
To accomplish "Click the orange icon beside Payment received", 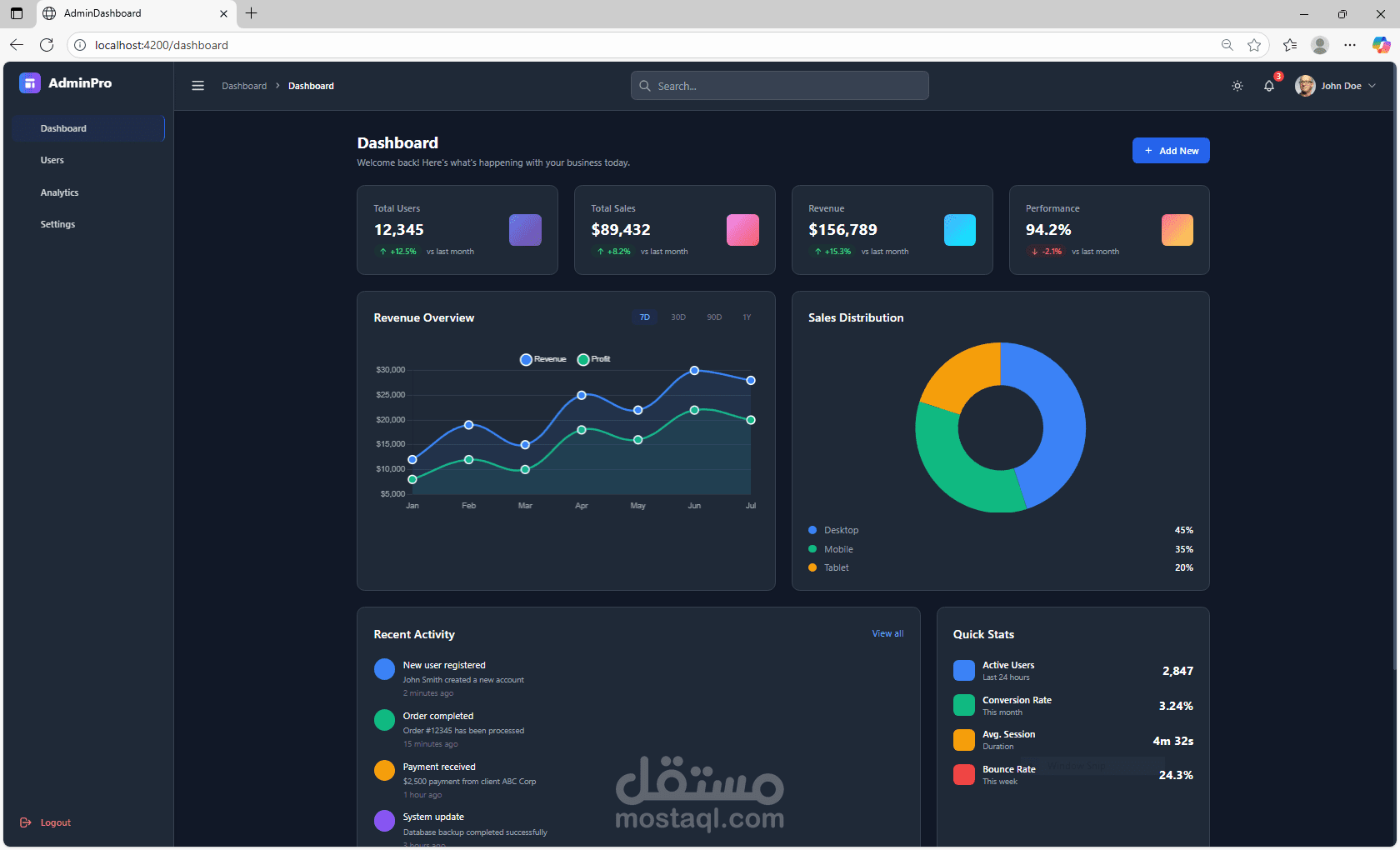I will click(384, 771).
